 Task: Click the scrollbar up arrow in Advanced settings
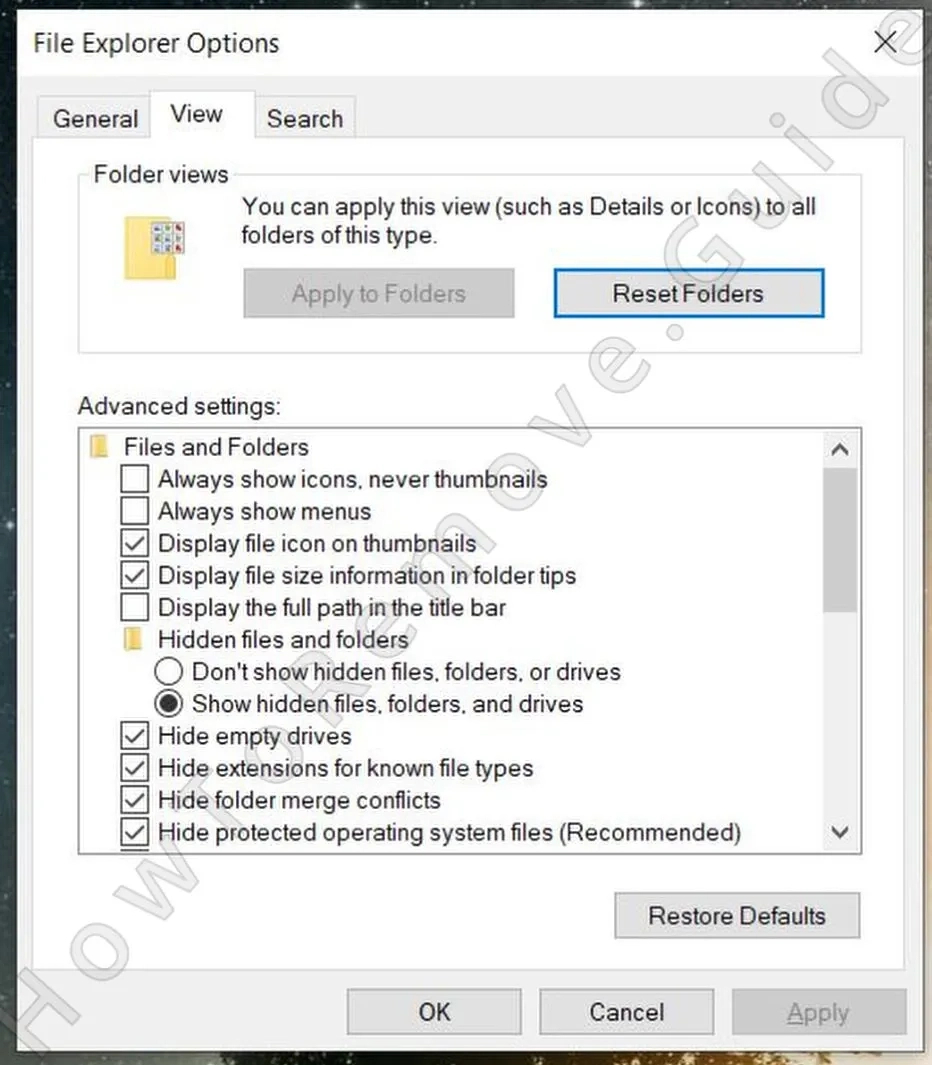pyautogui.click(x=840, y=449)
